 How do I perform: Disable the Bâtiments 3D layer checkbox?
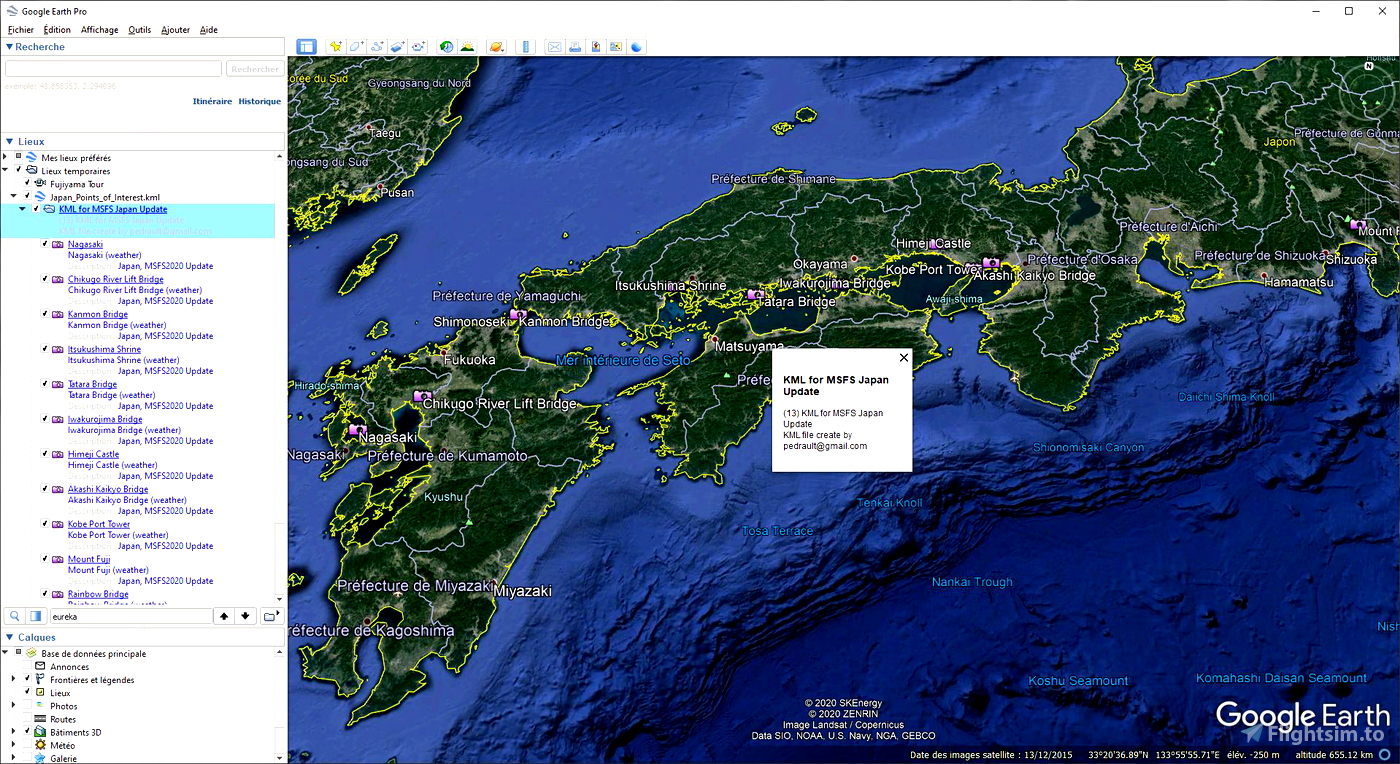click(28, 732)
